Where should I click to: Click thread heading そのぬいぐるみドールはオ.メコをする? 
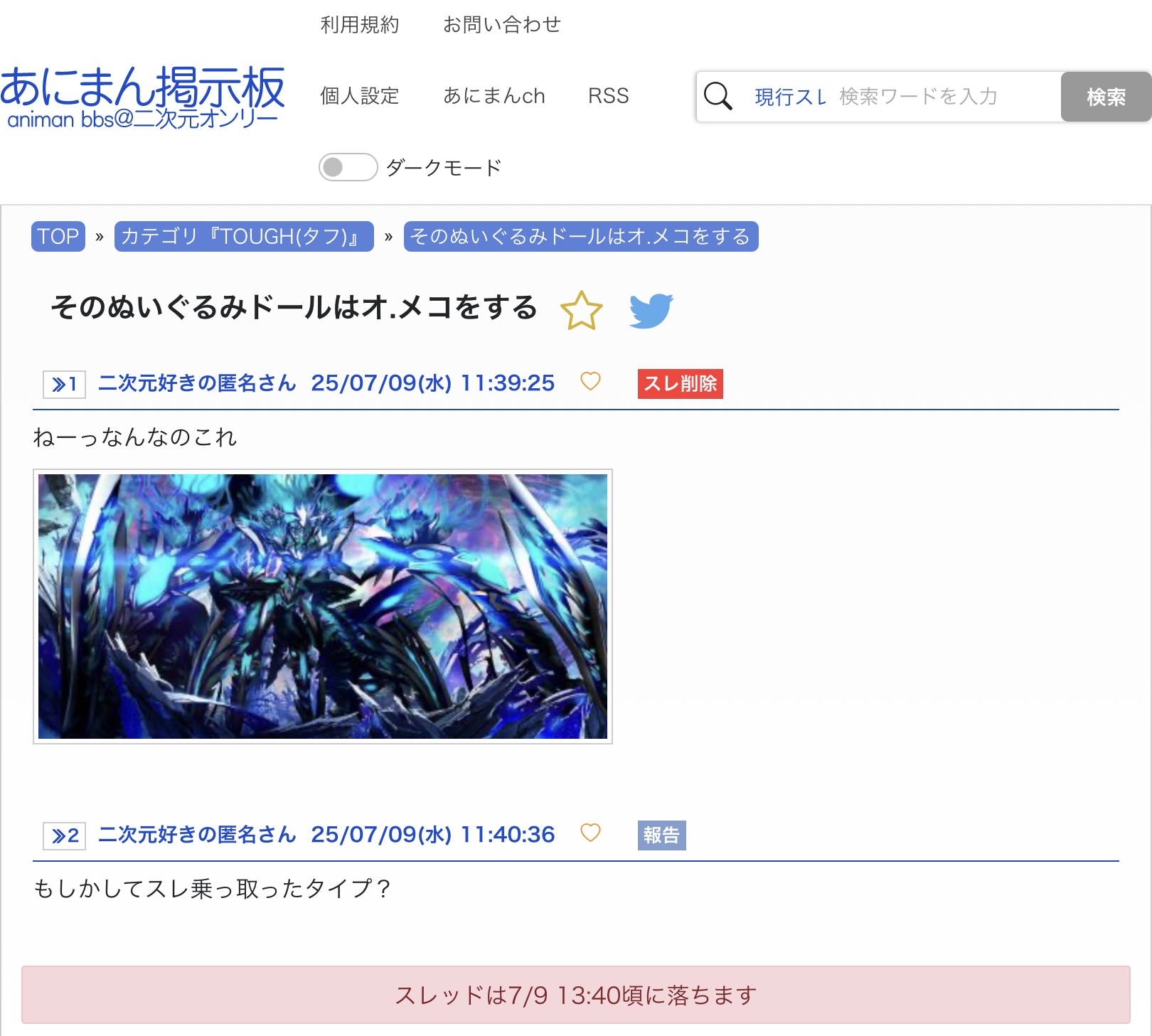[294, 308]
